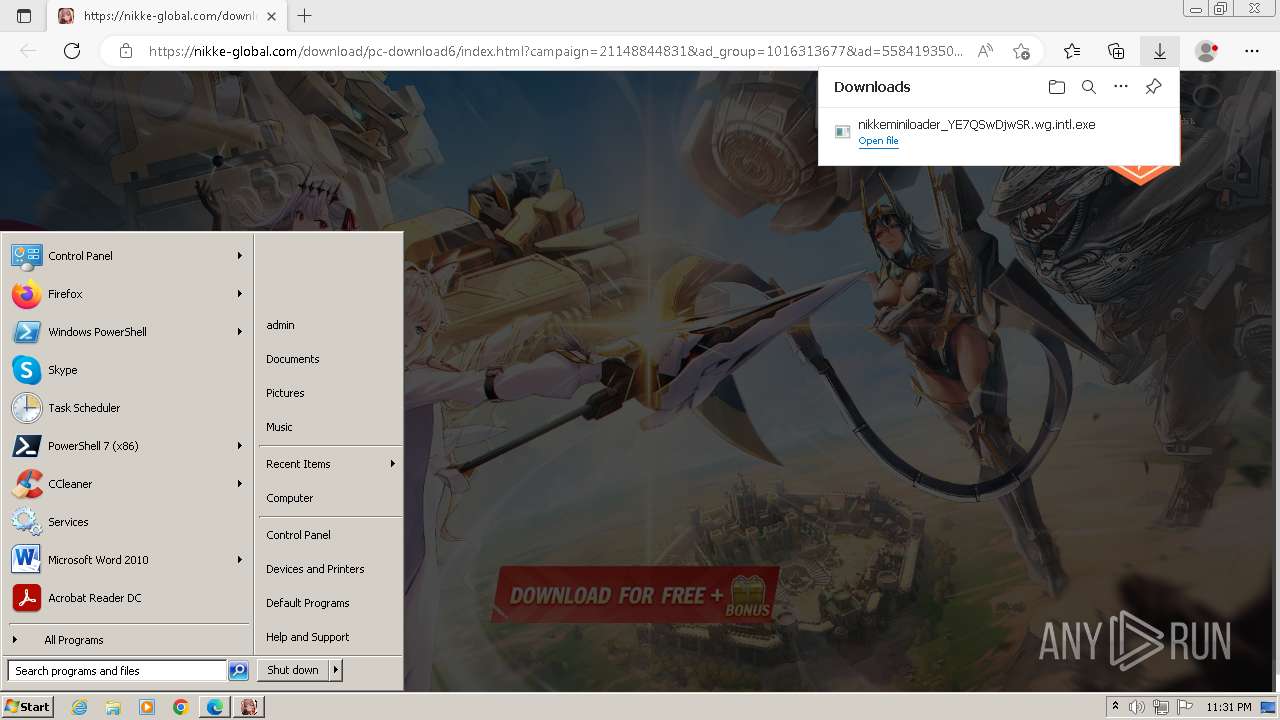1280x720 pixels.
Task: Open Devices and Printers
Action: click(315, 569)
